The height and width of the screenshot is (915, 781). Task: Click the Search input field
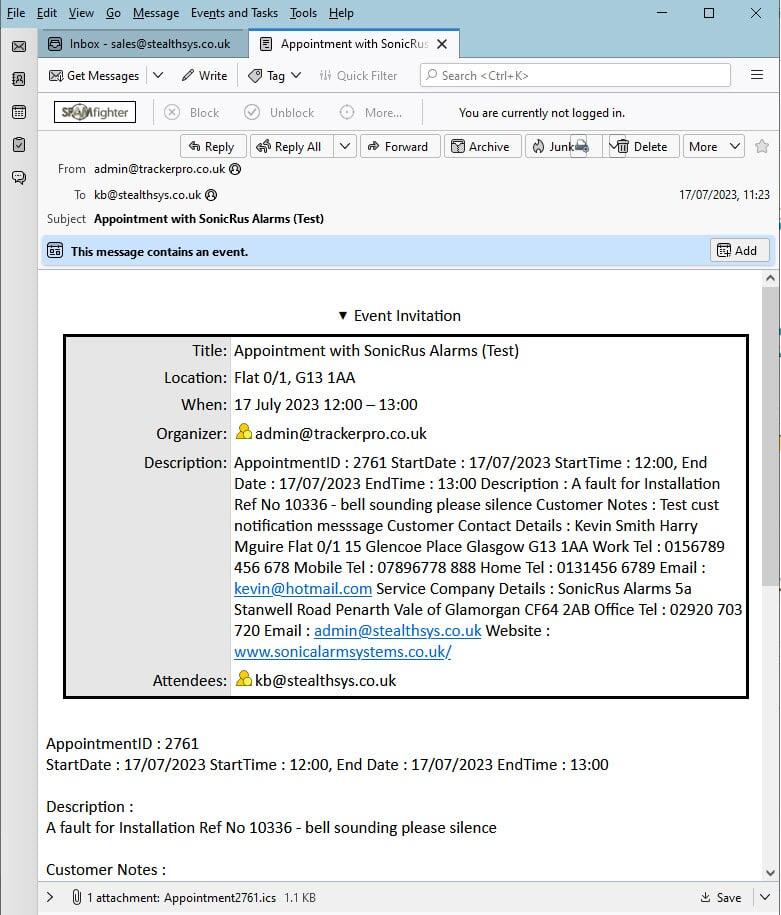[575, 75]
